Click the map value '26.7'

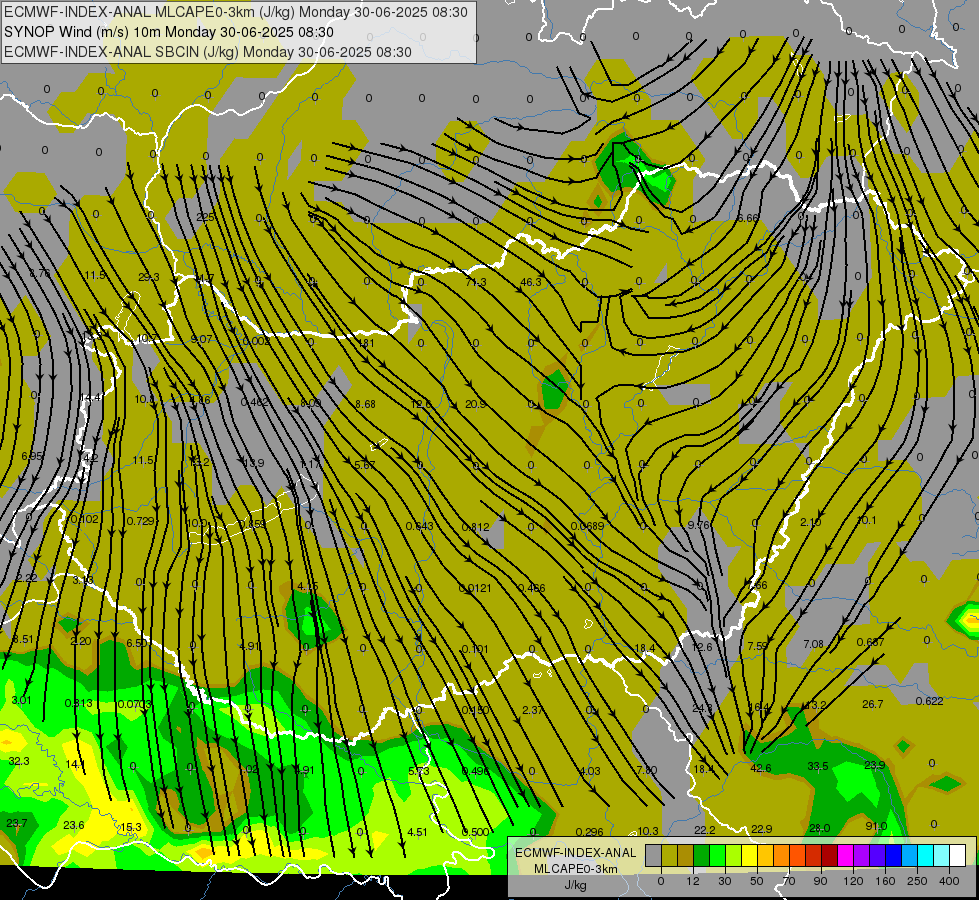pyautogui.click(x=872, y=704)
